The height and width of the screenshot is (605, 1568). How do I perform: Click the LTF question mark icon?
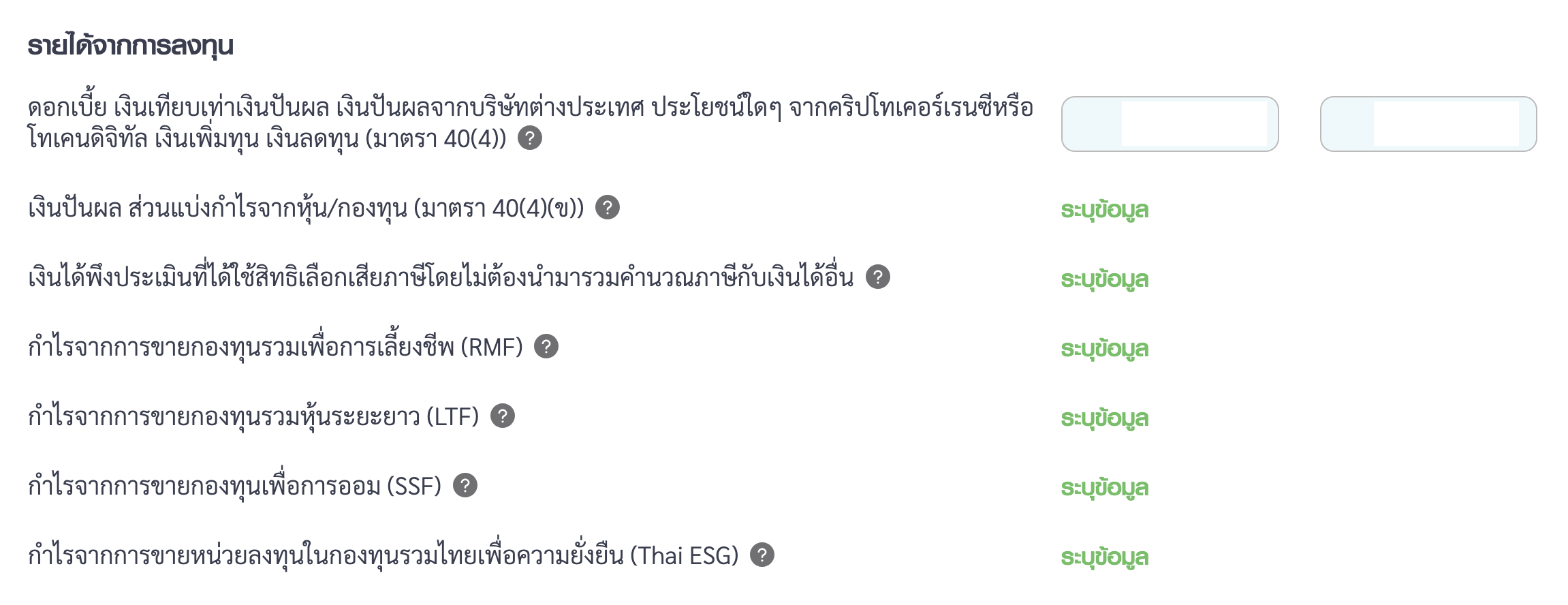pos(503,416)
